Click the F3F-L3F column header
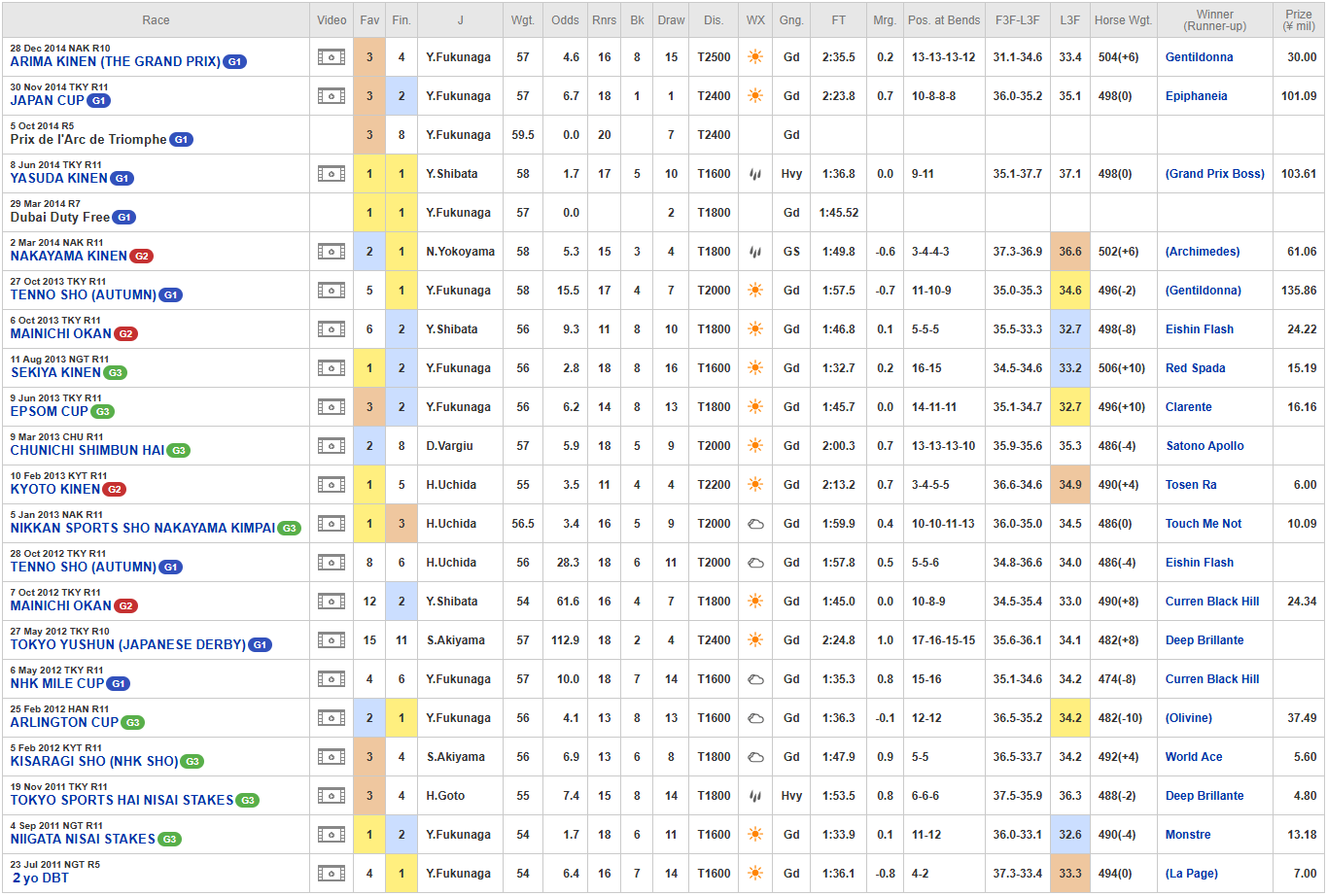The width and height of the screenshot is (1327, 896). click(1018, 19)
